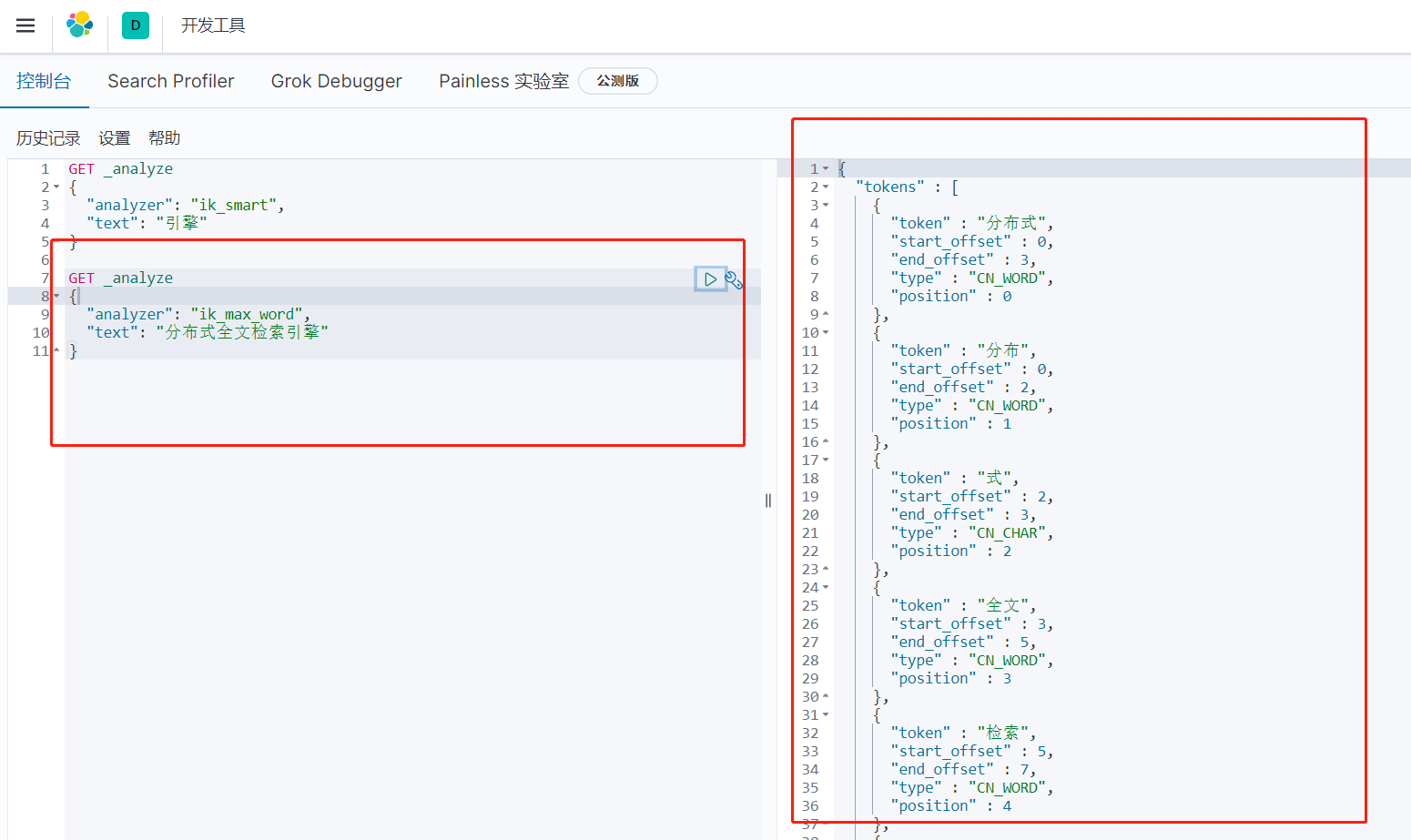Collapse request body at editor line 2
1411x840 pixels.
click(x=56, y=187)
